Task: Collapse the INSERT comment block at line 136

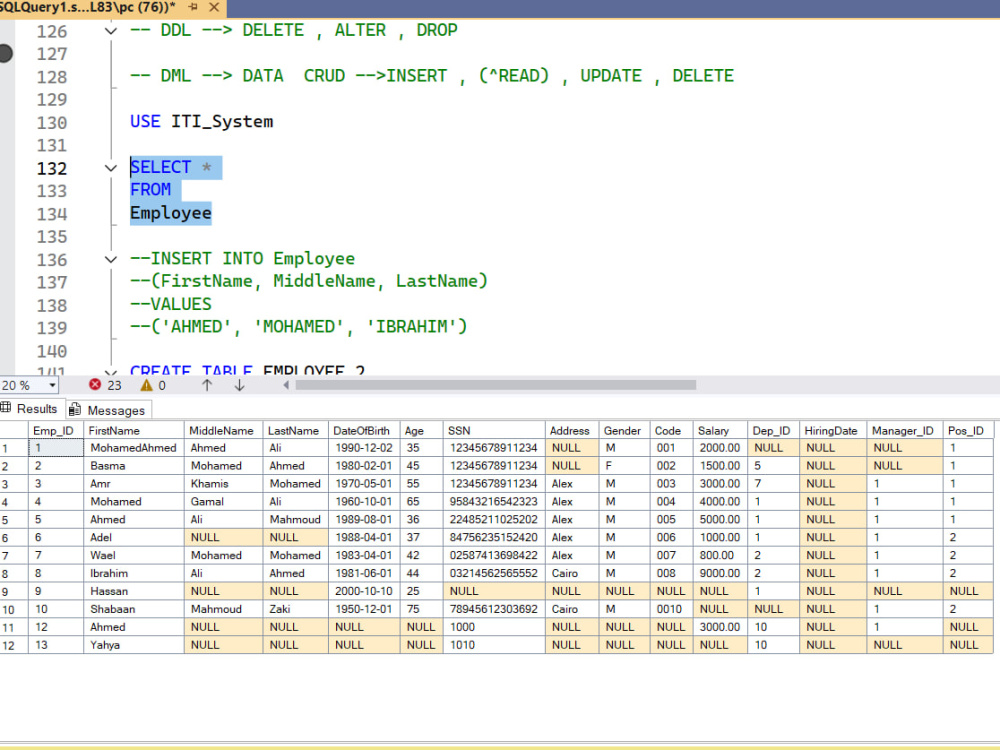Action: 111,260
